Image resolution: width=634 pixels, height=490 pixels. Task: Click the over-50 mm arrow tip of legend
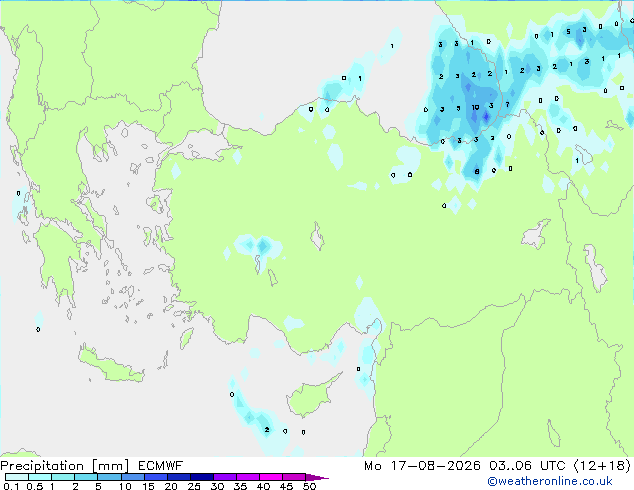pos(317,477)
